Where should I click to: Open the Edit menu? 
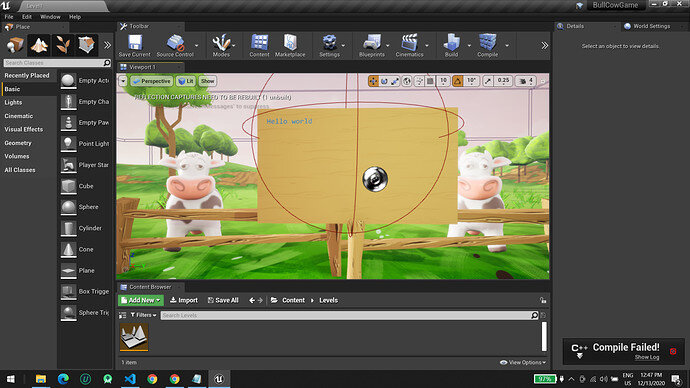[x=27, y=17]
